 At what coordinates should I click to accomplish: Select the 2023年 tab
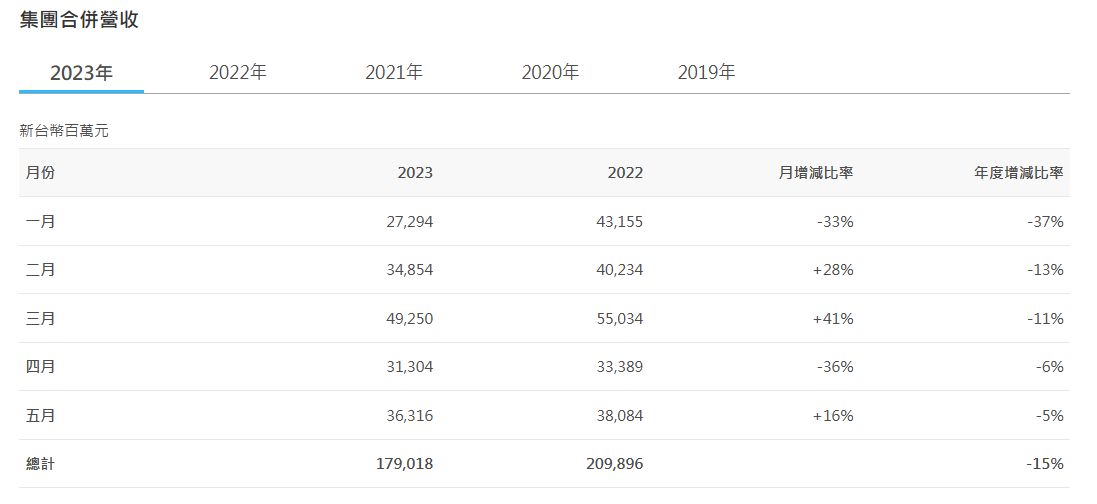click(x=81, y=73)
